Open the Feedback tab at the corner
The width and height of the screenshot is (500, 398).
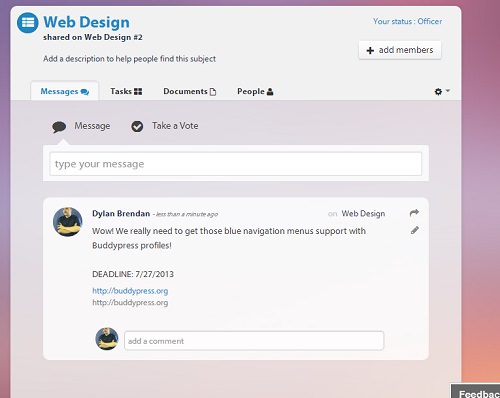pyautogui.click(x=476, y=391)
